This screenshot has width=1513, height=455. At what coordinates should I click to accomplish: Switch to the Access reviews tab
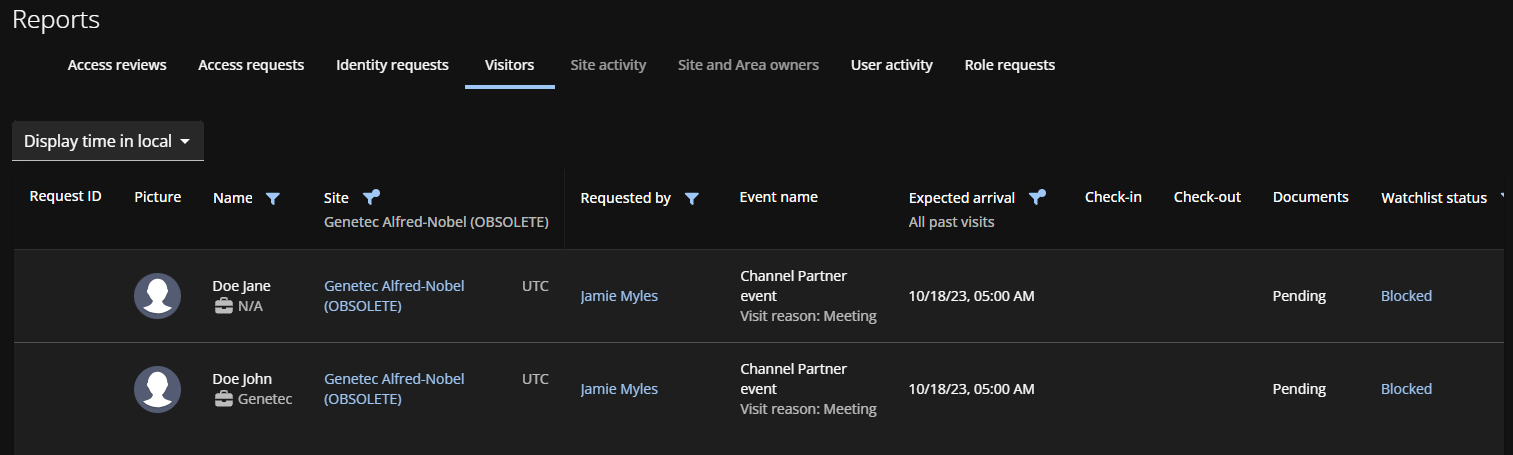tap(117, 65)
